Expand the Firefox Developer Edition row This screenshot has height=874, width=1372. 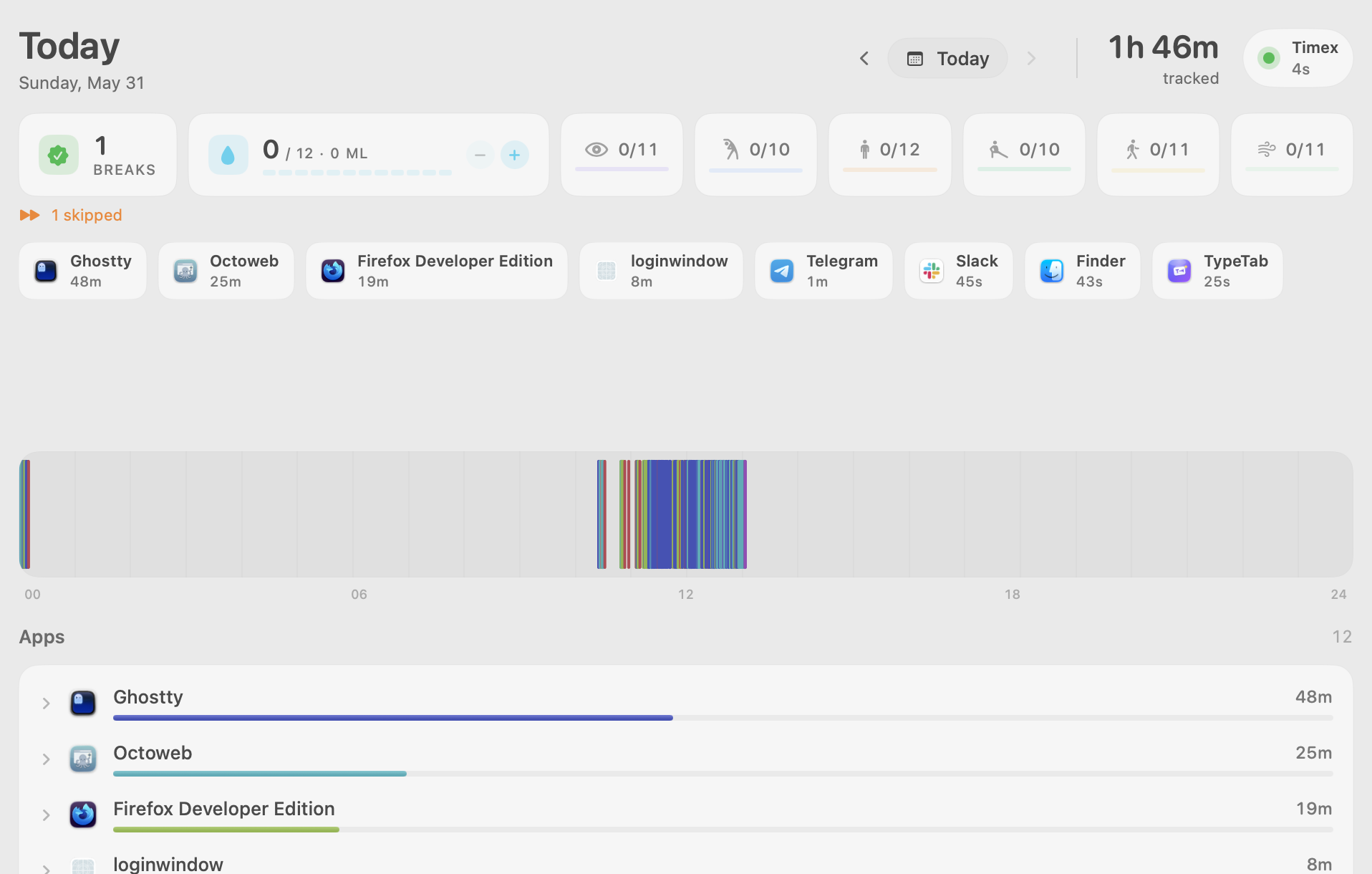click(46, 815)
